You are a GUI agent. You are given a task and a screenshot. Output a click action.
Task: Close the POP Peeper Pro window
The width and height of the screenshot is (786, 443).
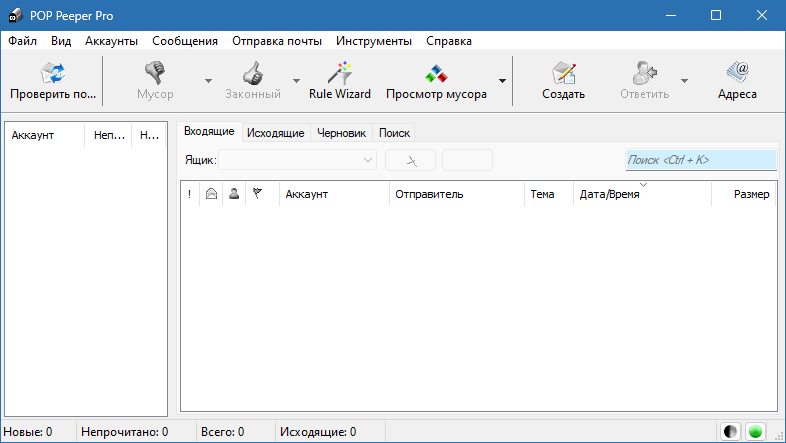pos(762,16)
